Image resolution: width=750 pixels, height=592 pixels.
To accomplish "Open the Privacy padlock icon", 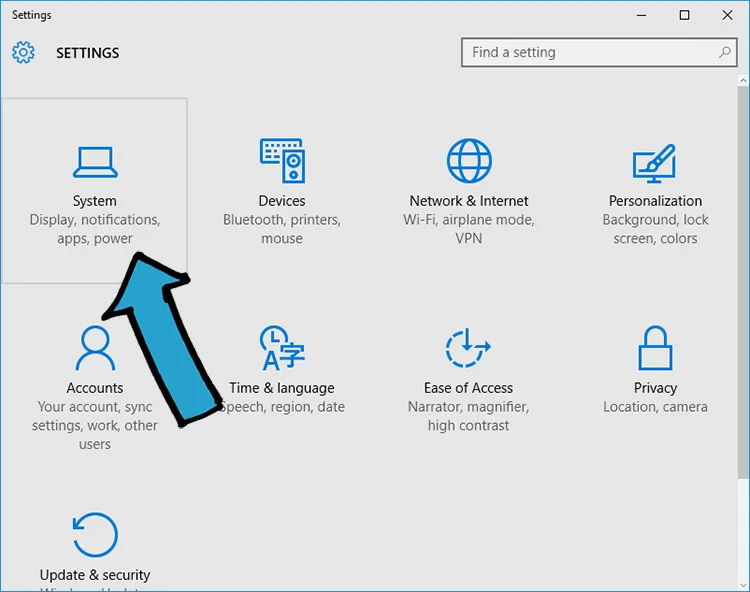I will [655, 348].
